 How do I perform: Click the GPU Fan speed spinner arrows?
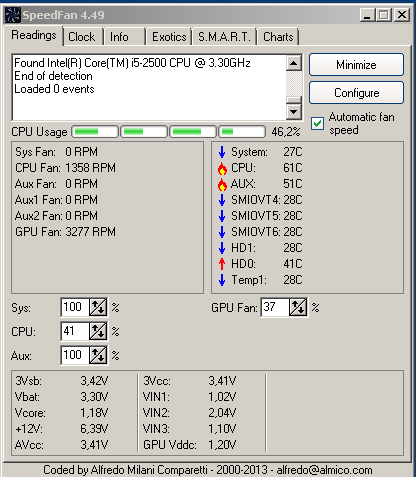pos(298,307)
